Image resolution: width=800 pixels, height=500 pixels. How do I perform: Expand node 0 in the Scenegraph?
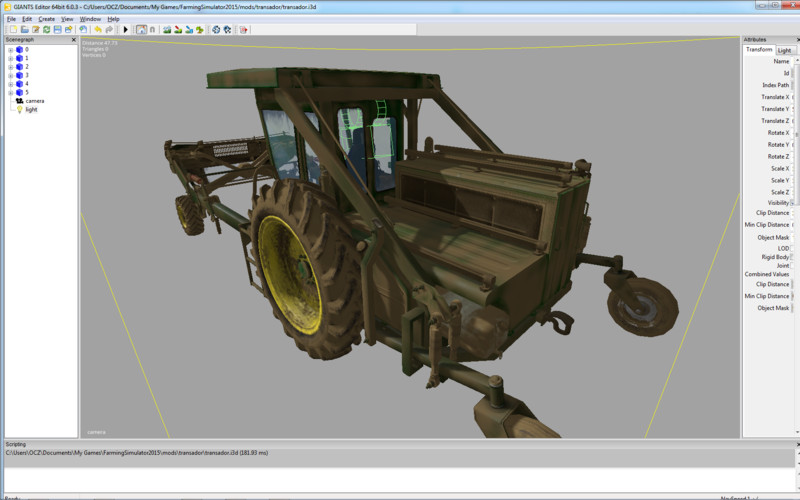tap(9, 49)
